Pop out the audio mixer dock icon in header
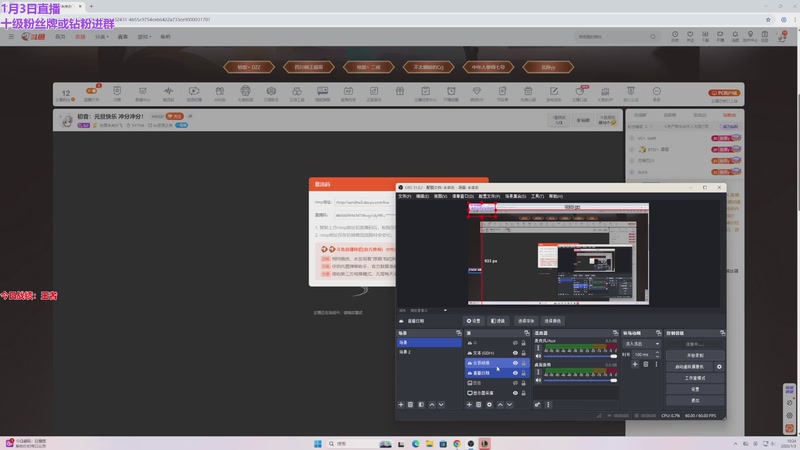This screenshot has height=450, width=800. point(615,333)
